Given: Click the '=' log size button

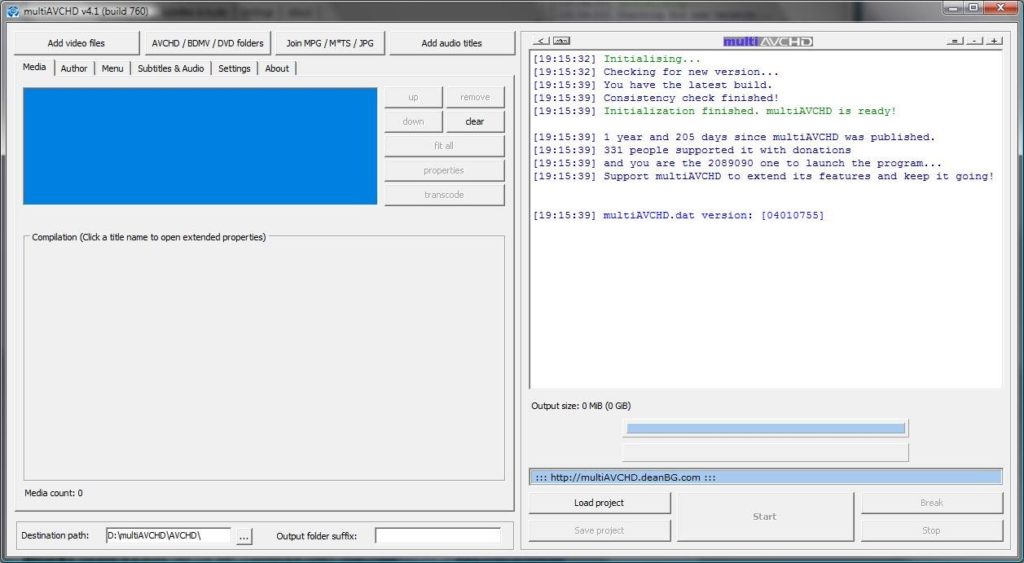Looking at the screenshot, I should point(954,41).
